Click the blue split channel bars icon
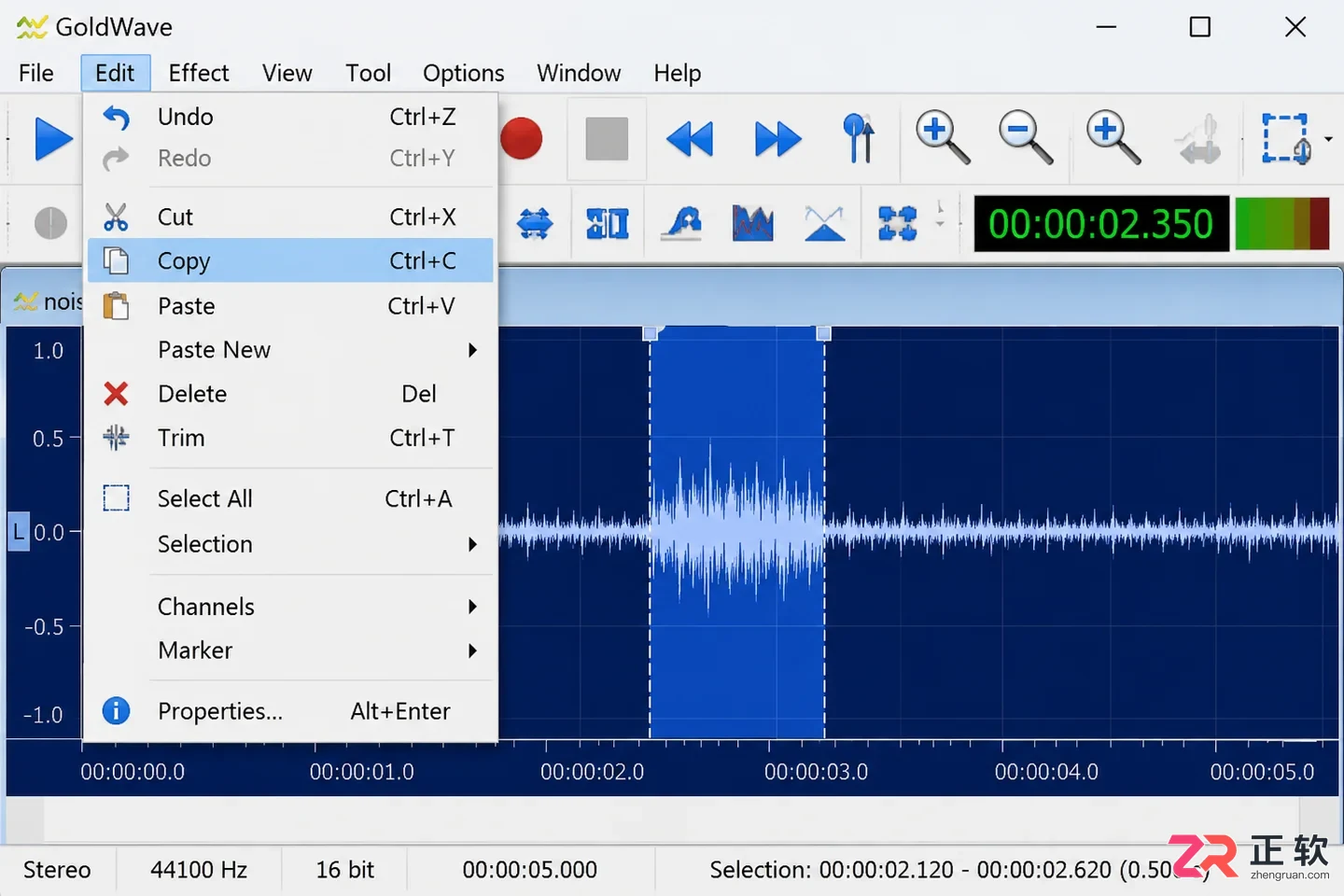The width and height of the screenshot is (1344, 896). click(608, 224)
